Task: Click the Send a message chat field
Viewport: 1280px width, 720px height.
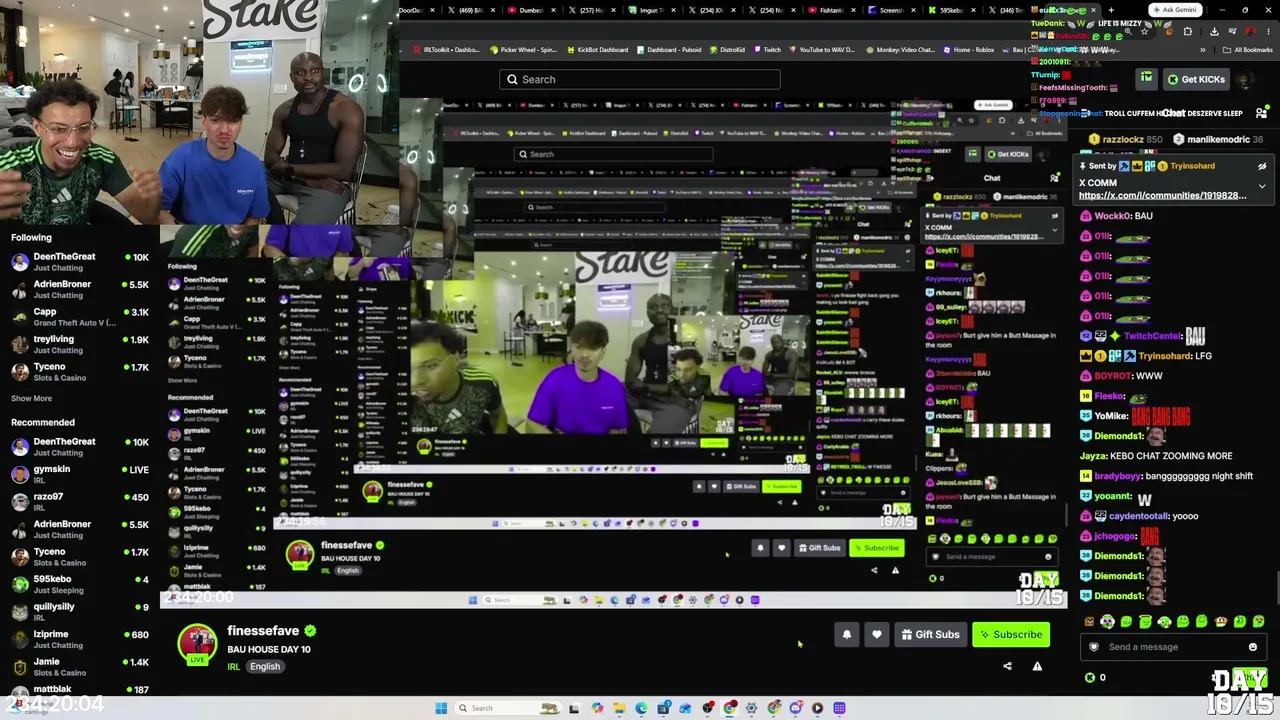Action: click(x=1171, y=647)
